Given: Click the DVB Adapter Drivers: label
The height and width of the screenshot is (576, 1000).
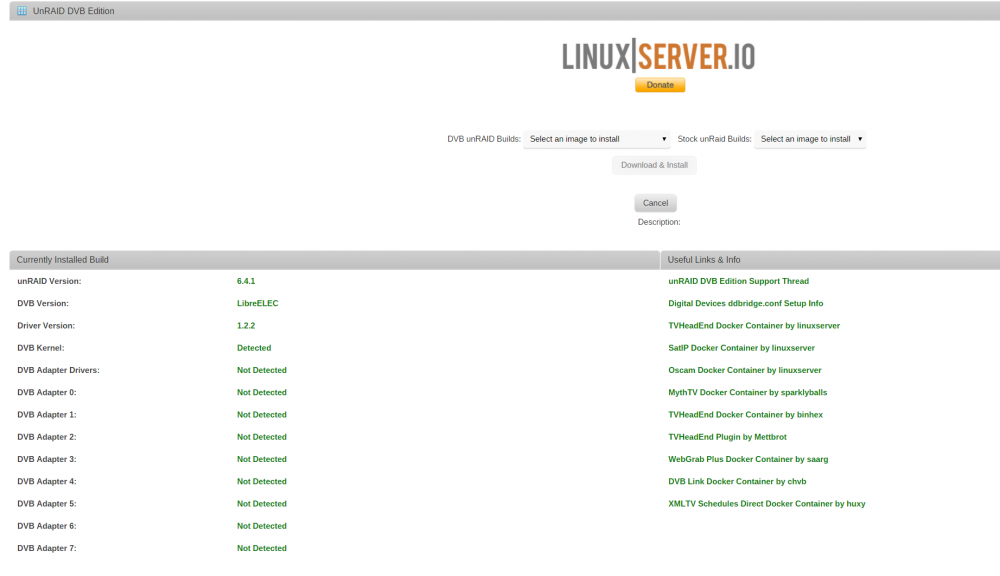Looking at the screenshot, I should click(x=58, y=371).
